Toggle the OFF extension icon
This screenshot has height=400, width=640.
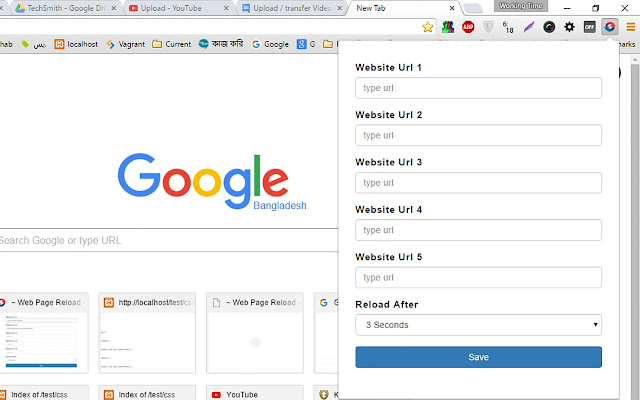tap(589, 27)
